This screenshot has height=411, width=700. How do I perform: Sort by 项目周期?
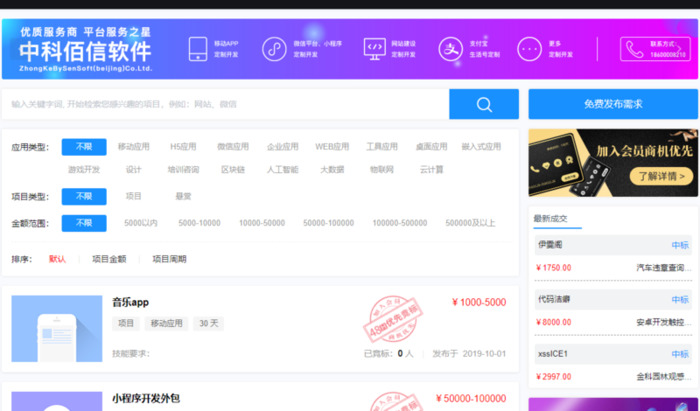point(169,259)
